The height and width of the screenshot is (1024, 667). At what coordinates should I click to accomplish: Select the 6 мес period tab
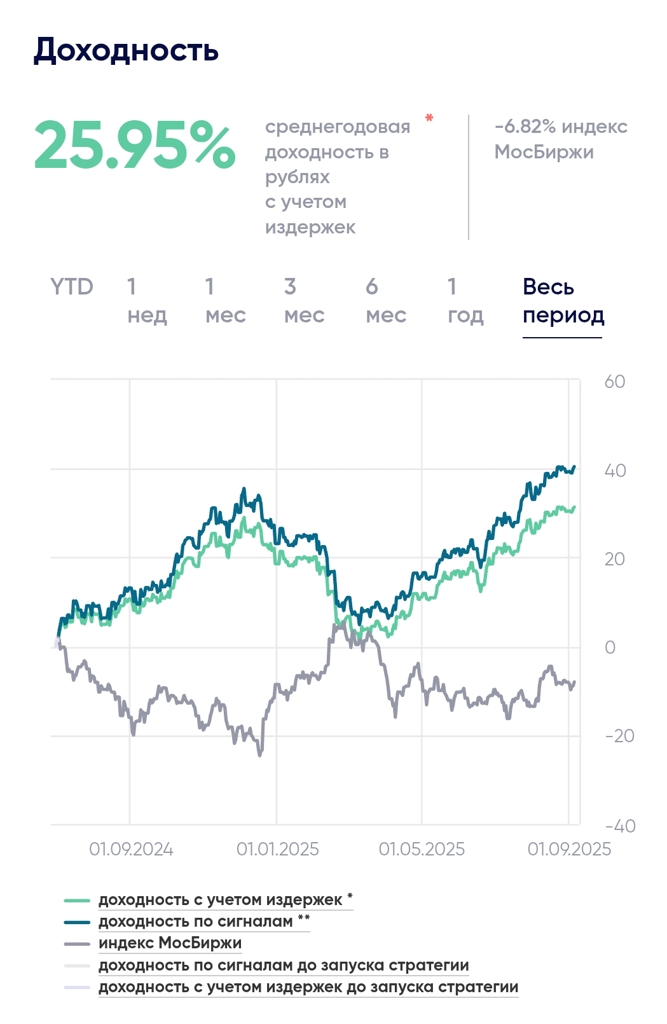(x=385, y=301)
